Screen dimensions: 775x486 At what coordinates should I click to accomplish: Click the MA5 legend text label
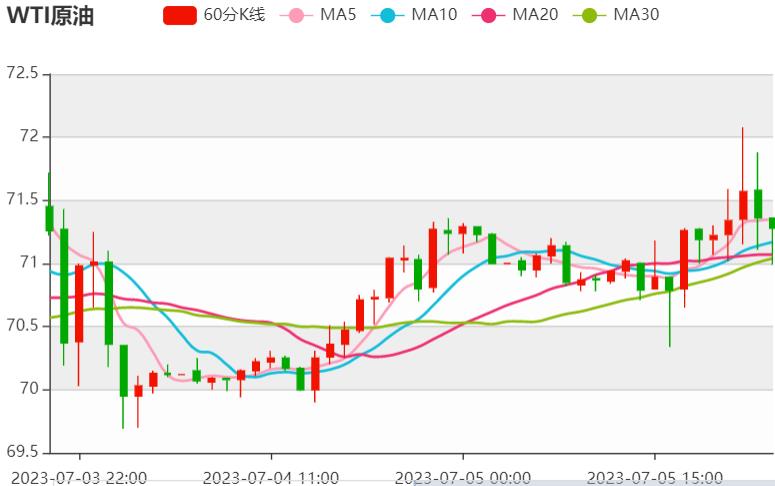click(x=338, y=15)
